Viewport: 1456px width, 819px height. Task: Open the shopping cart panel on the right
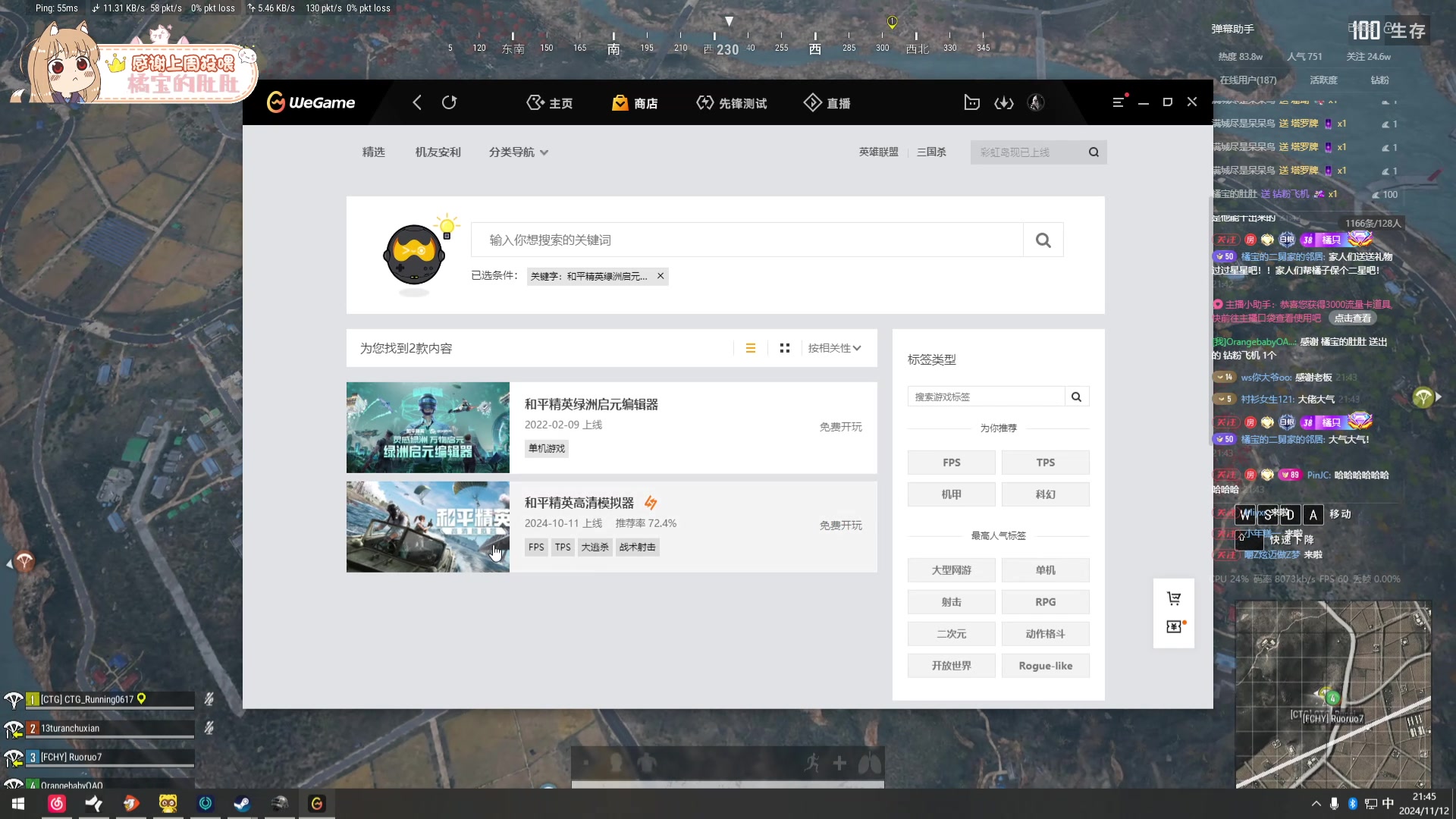(x=1173, y=598)
